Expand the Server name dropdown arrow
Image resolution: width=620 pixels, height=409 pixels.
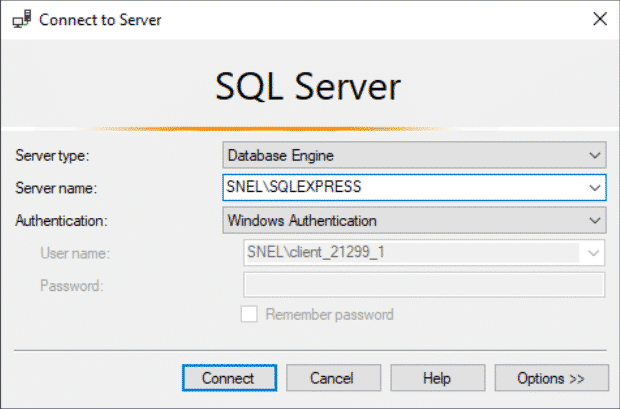click(x=595, y=187)
